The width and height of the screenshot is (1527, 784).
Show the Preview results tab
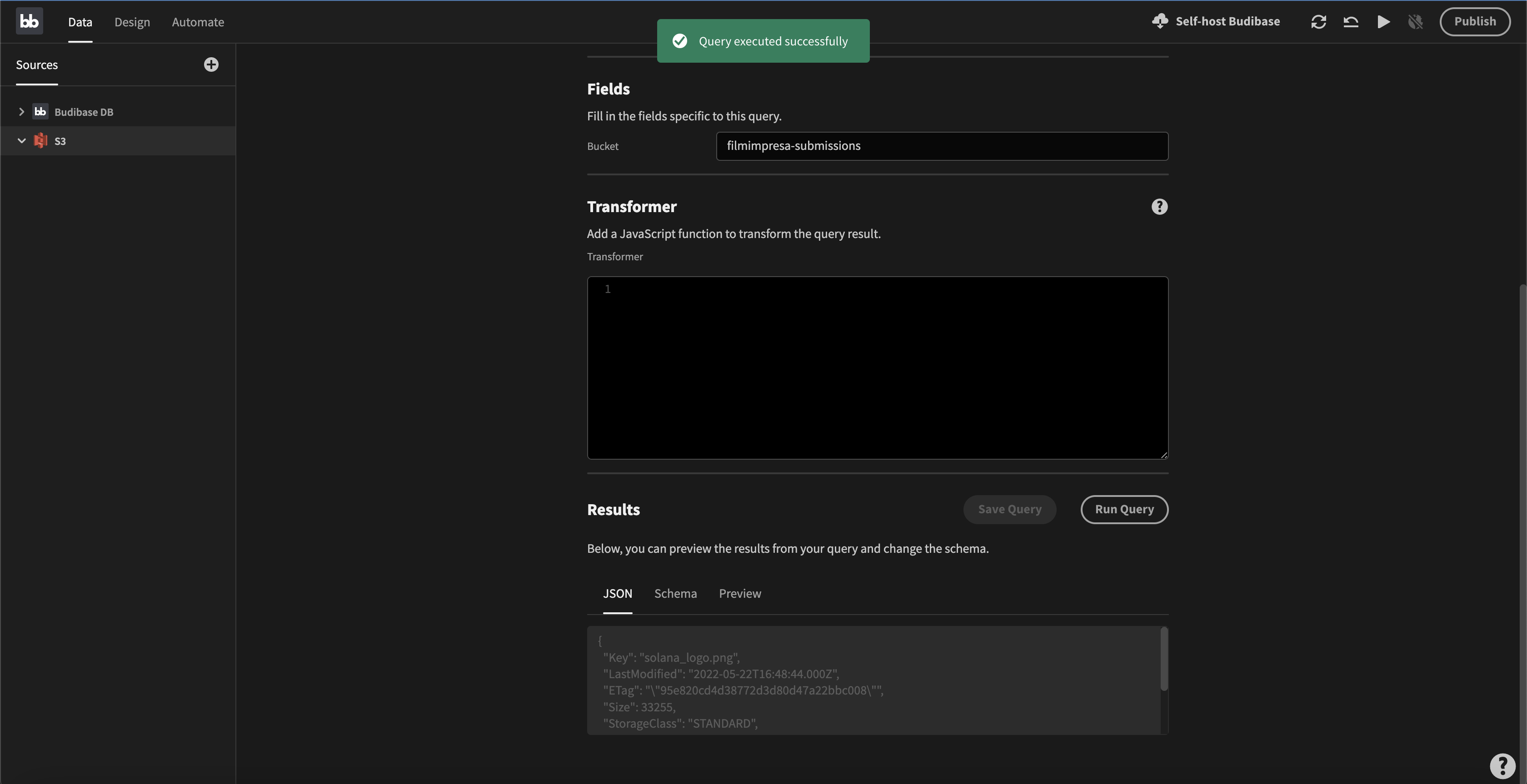pos(740,594)
